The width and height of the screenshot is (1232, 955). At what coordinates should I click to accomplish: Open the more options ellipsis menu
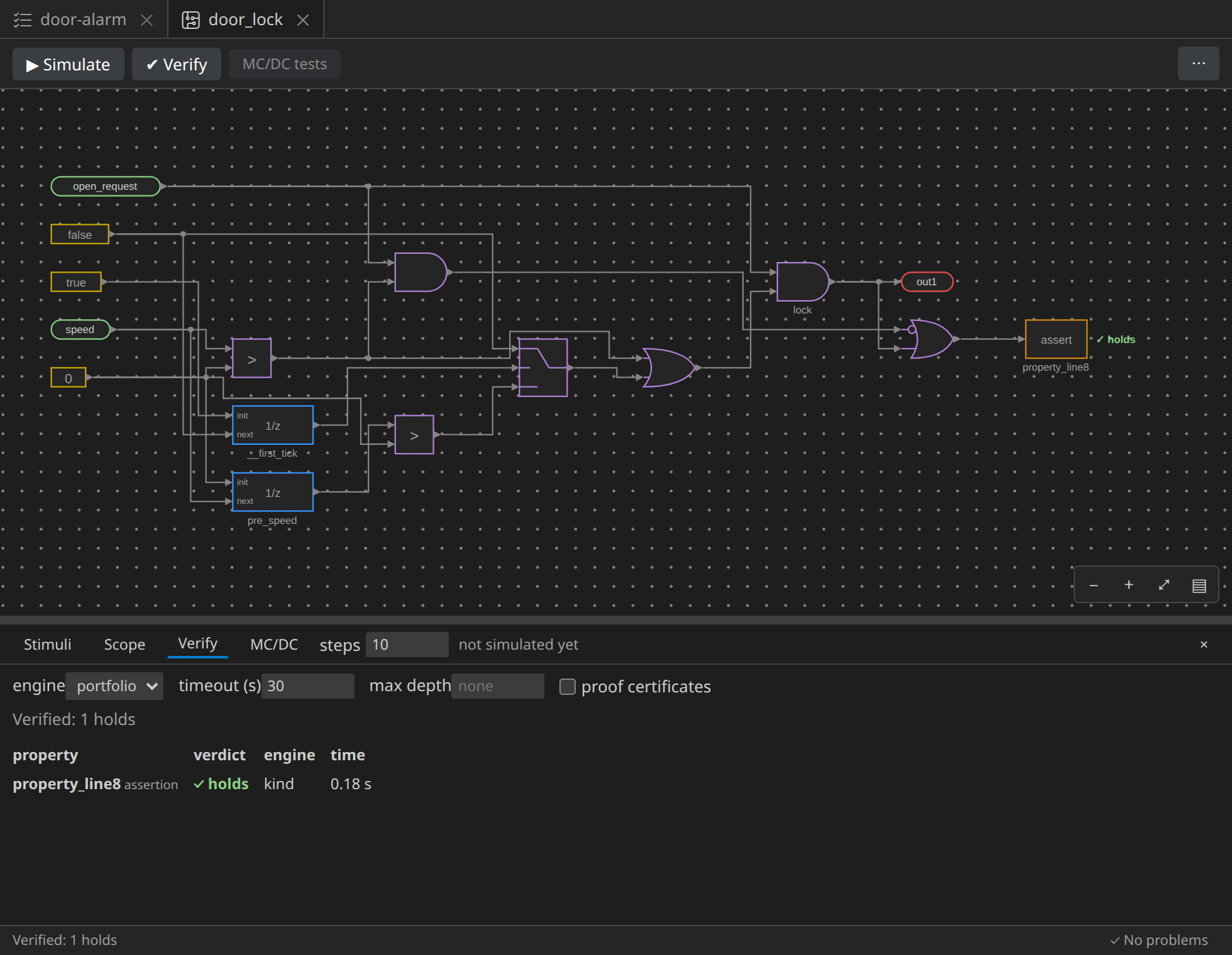pyautogui.click(x=1198, y=63)
